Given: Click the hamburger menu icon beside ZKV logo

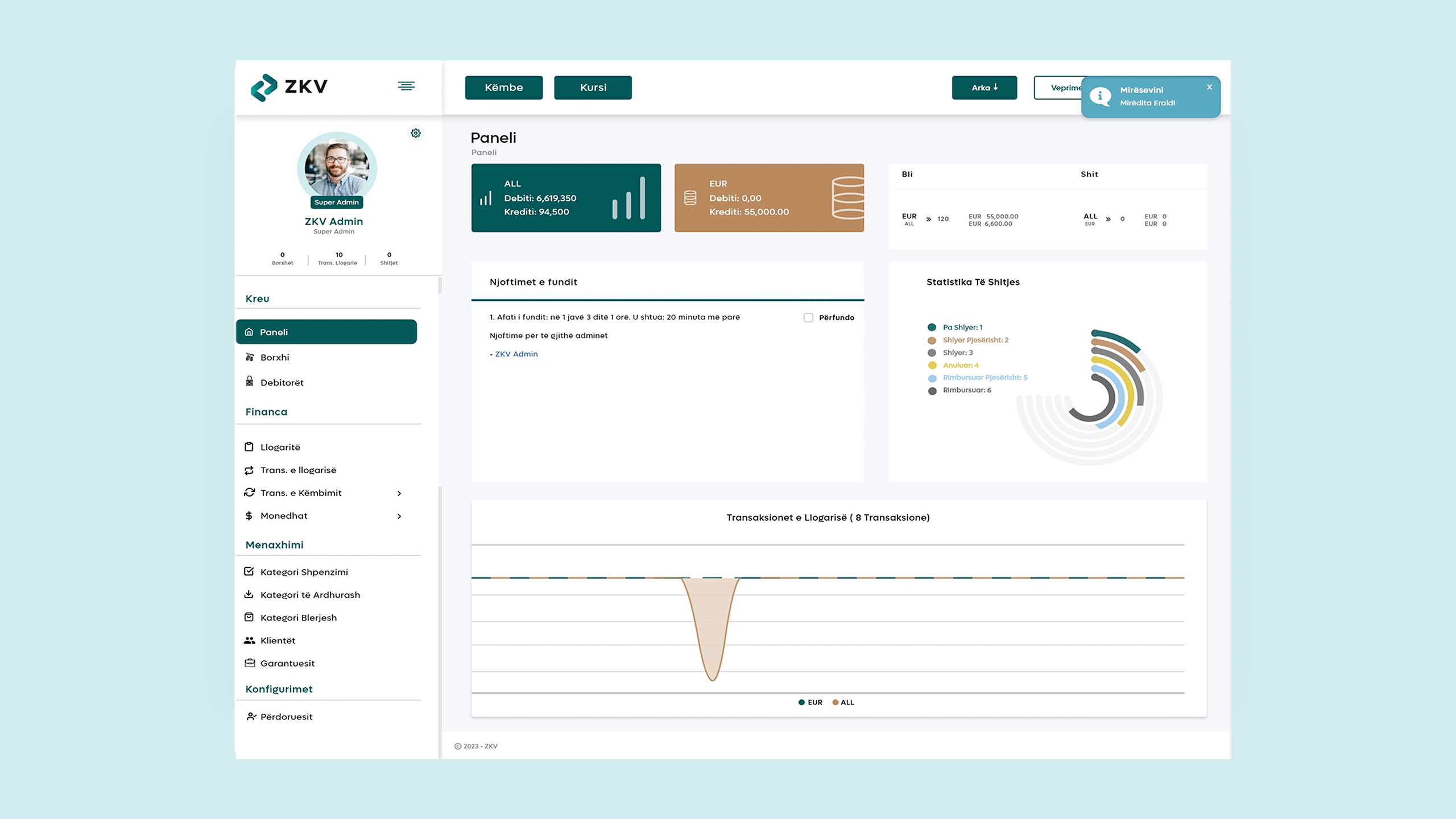Looking at the screenshot, I should 406,86.
